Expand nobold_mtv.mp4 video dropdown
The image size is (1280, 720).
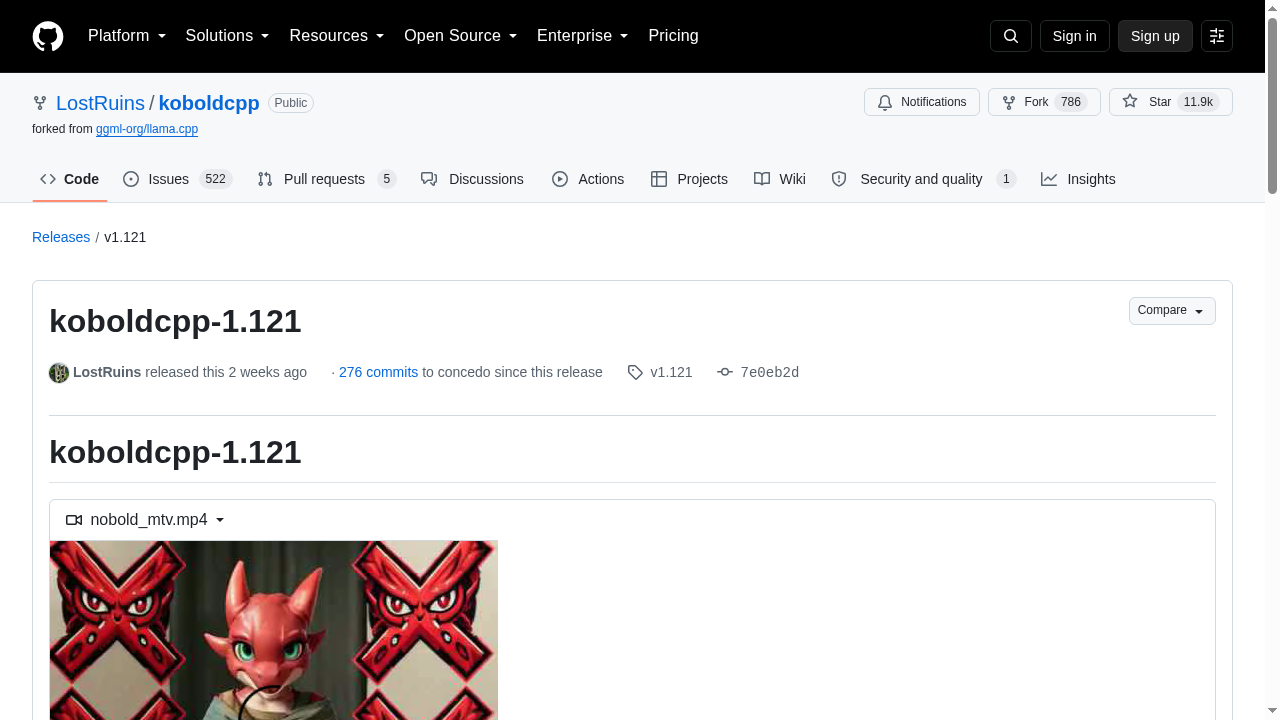tap(146, 520)
